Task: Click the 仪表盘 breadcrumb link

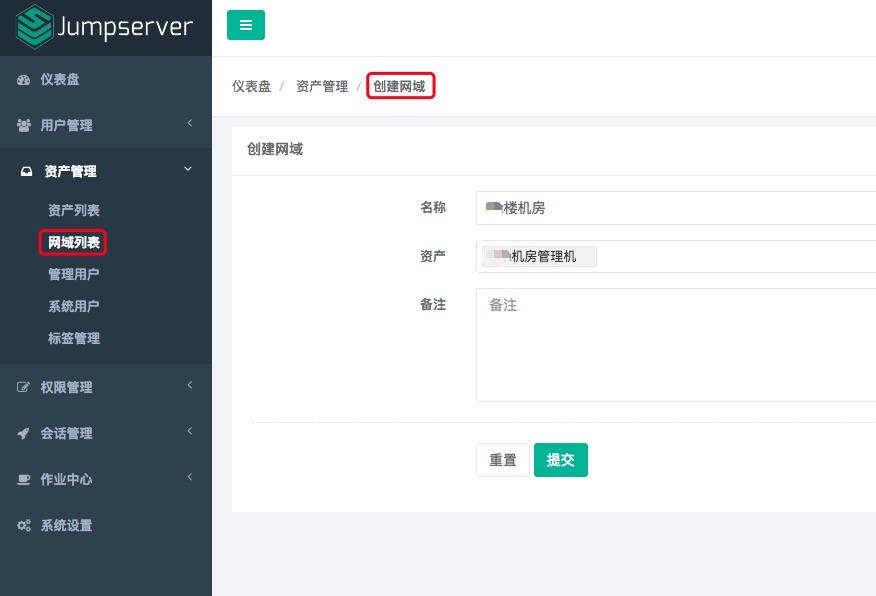Action: pos(251,86)
